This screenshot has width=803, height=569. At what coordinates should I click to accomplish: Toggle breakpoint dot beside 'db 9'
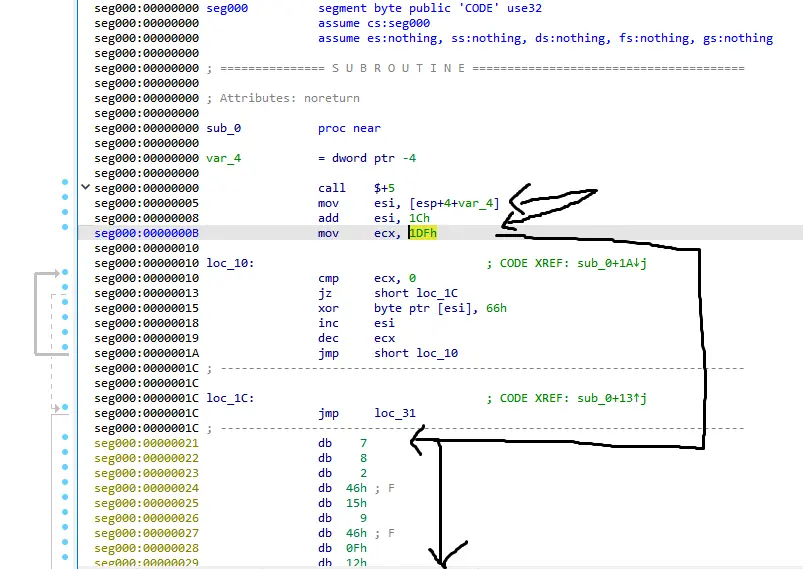click(x=65, y=512)
